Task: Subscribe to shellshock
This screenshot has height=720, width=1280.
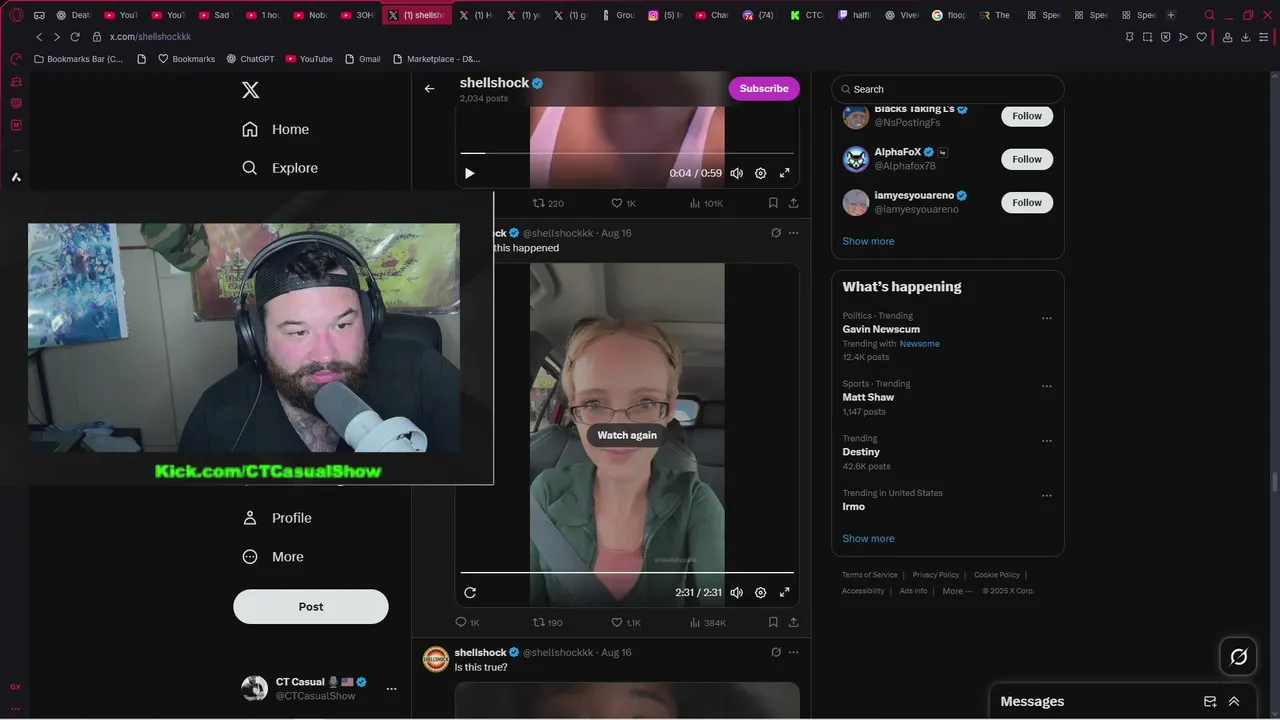Action: pos(764,88)
